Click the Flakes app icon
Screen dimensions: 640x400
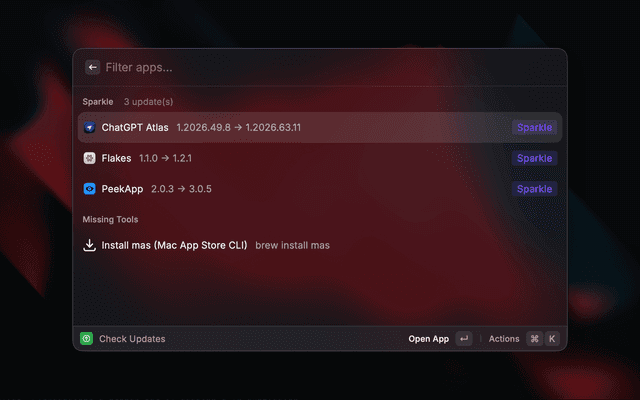[x=89, y=158]
